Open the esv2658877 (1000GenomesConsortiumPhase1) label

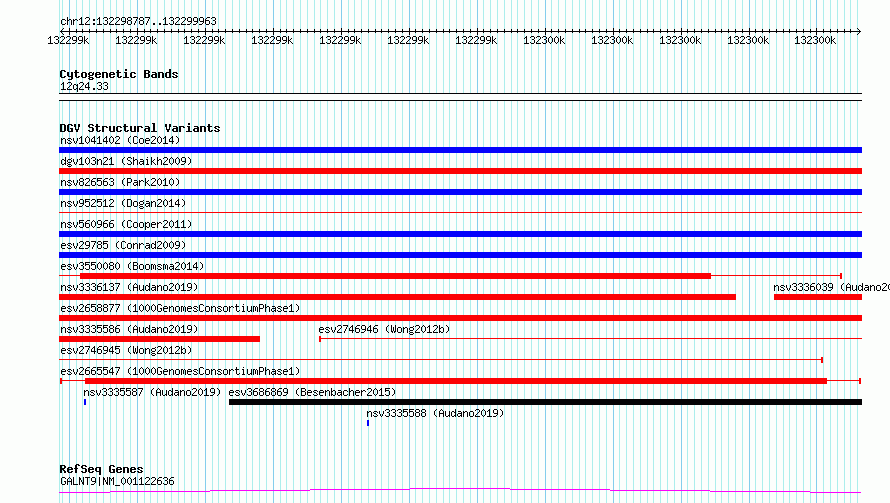(180, 308)
